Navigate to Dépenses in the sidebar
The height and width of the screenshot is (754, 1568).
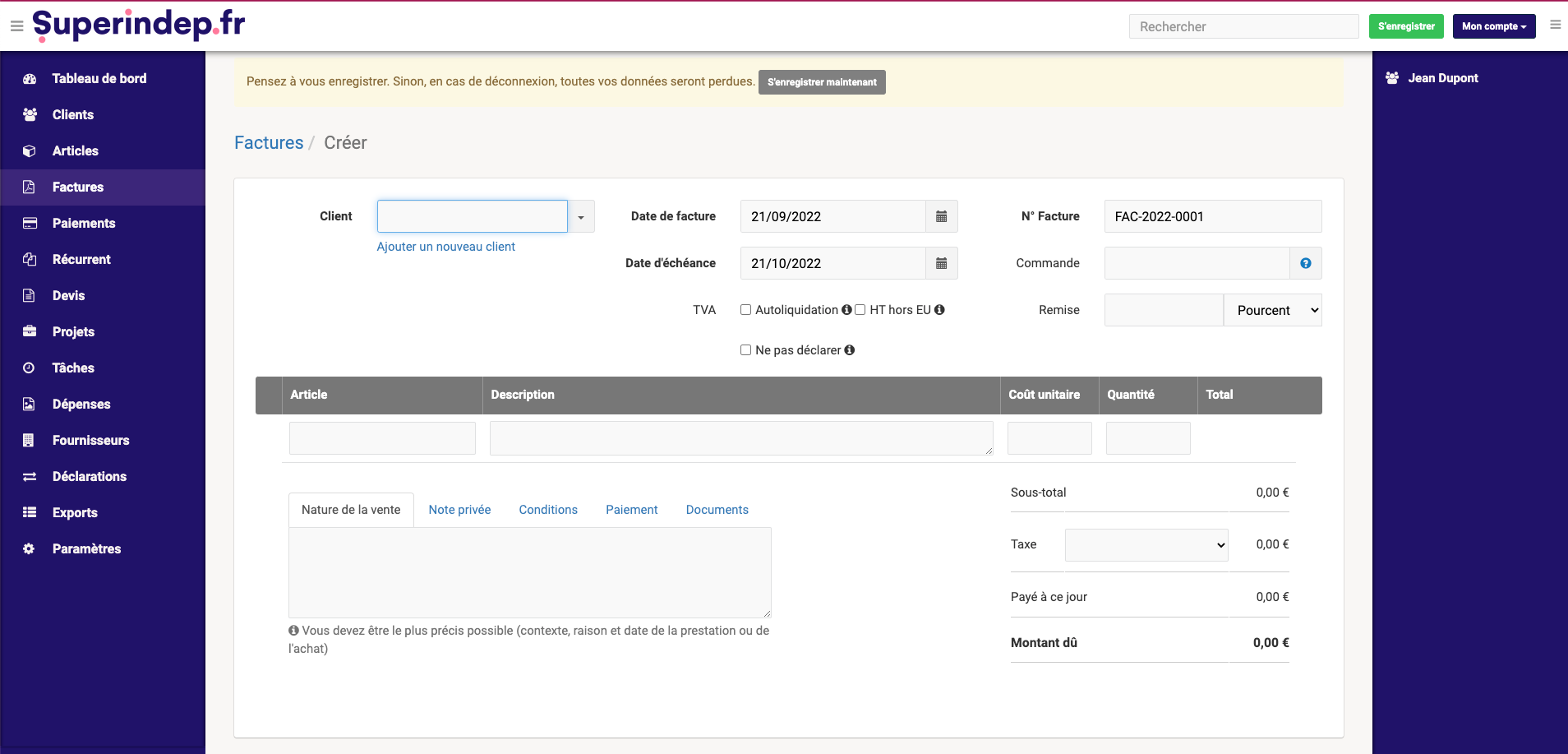click(x=81, y=404)
